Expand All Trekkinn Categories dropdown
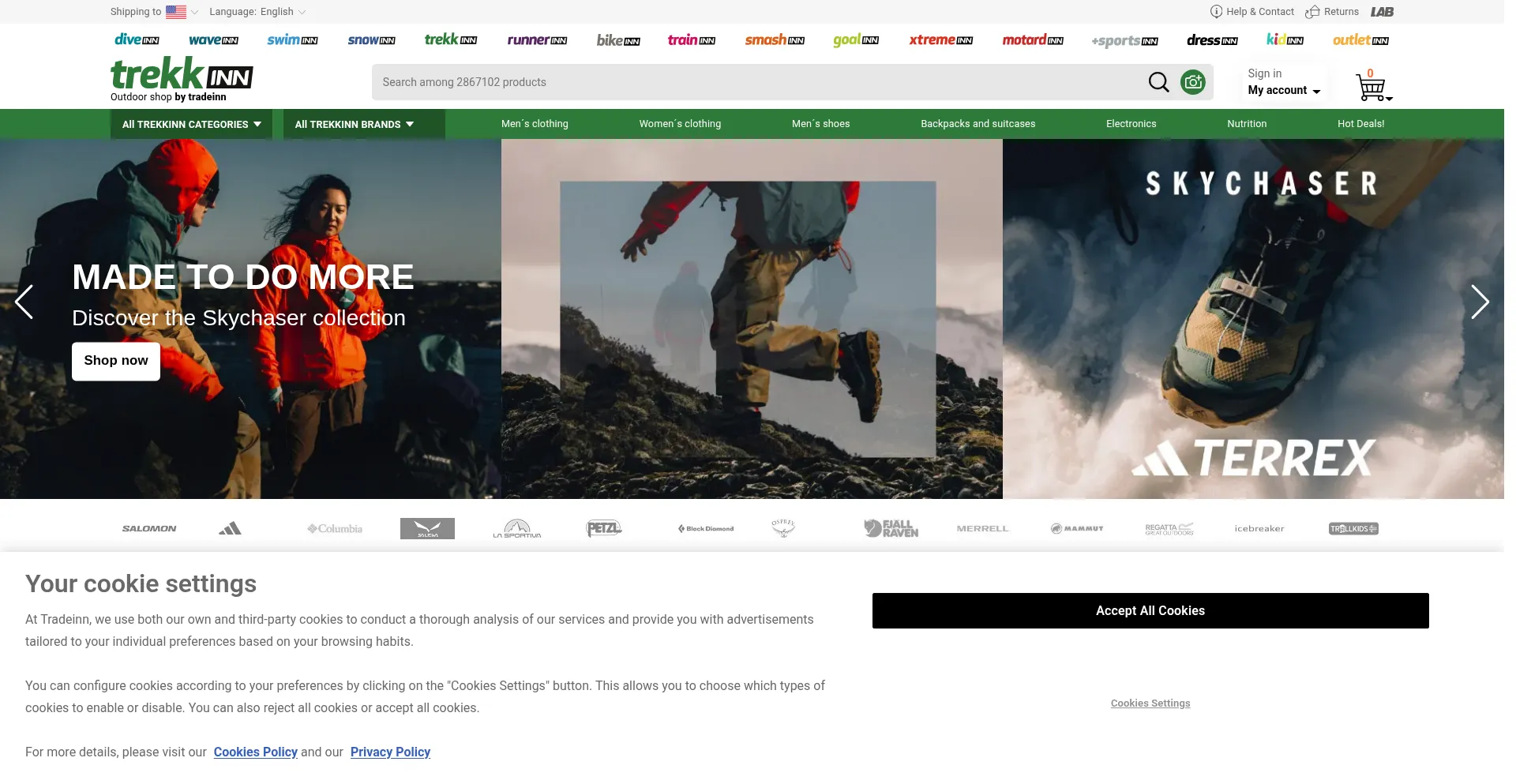 coord(191,125)
